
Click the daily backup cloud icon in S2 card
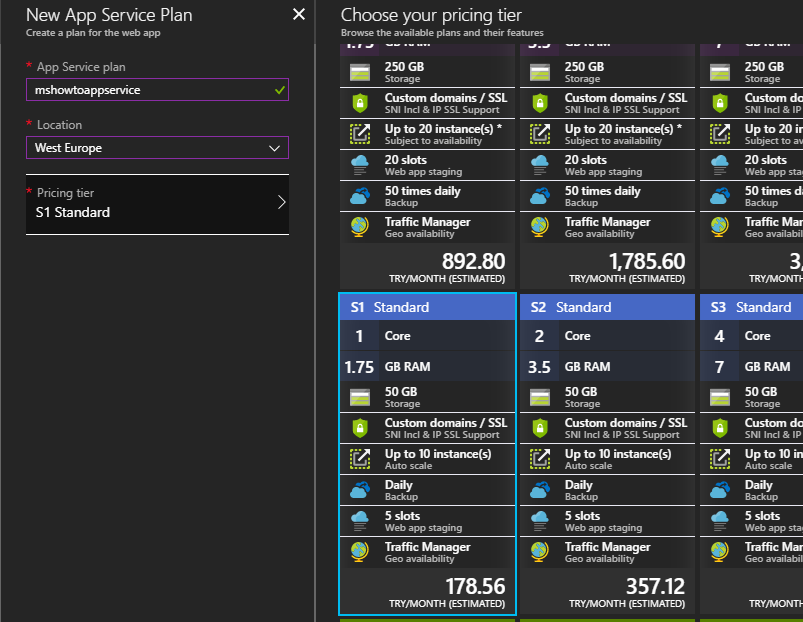[540, 490]
